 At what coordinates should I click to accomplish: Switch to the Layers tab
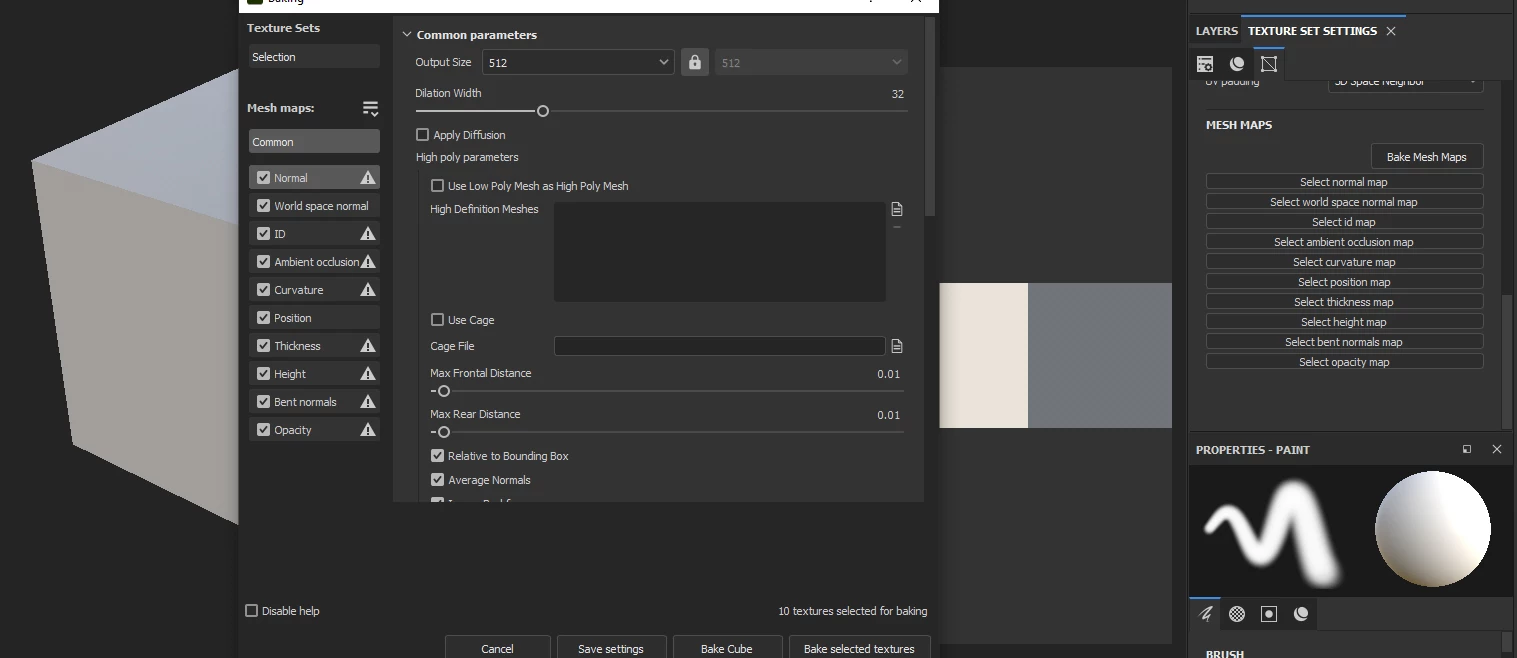coord(1216,31)
